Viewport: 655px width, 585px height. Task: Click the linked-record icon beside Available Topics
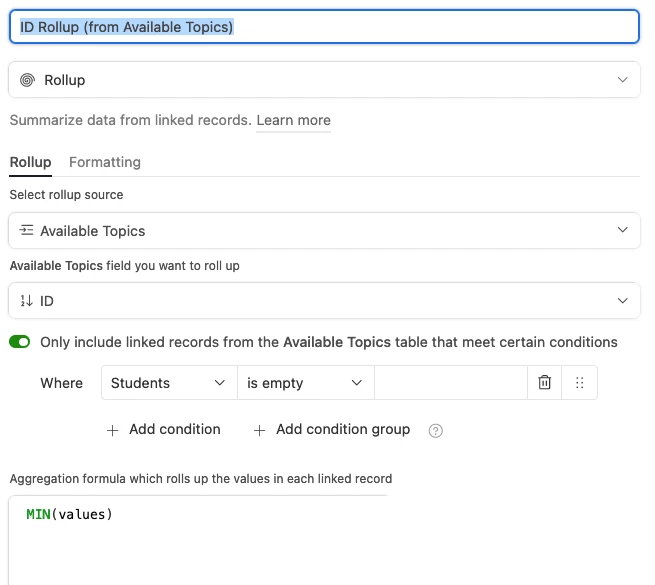pos(26,230)
